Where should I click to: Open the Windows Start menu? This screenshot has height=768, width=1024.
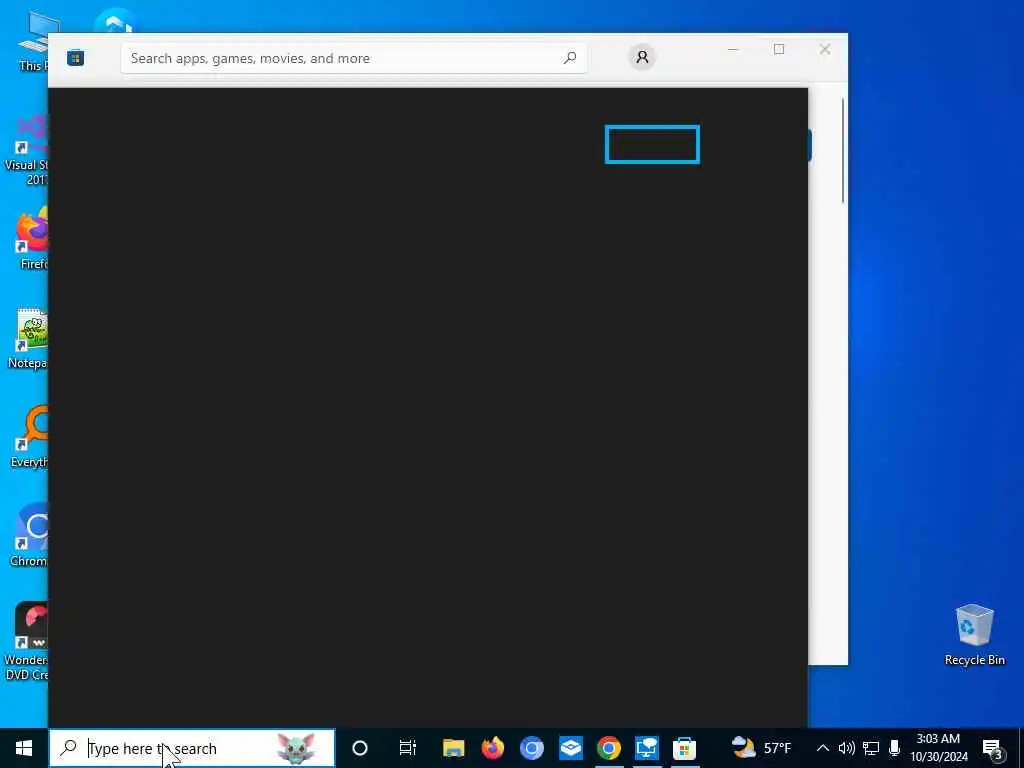tap(24, 748)
